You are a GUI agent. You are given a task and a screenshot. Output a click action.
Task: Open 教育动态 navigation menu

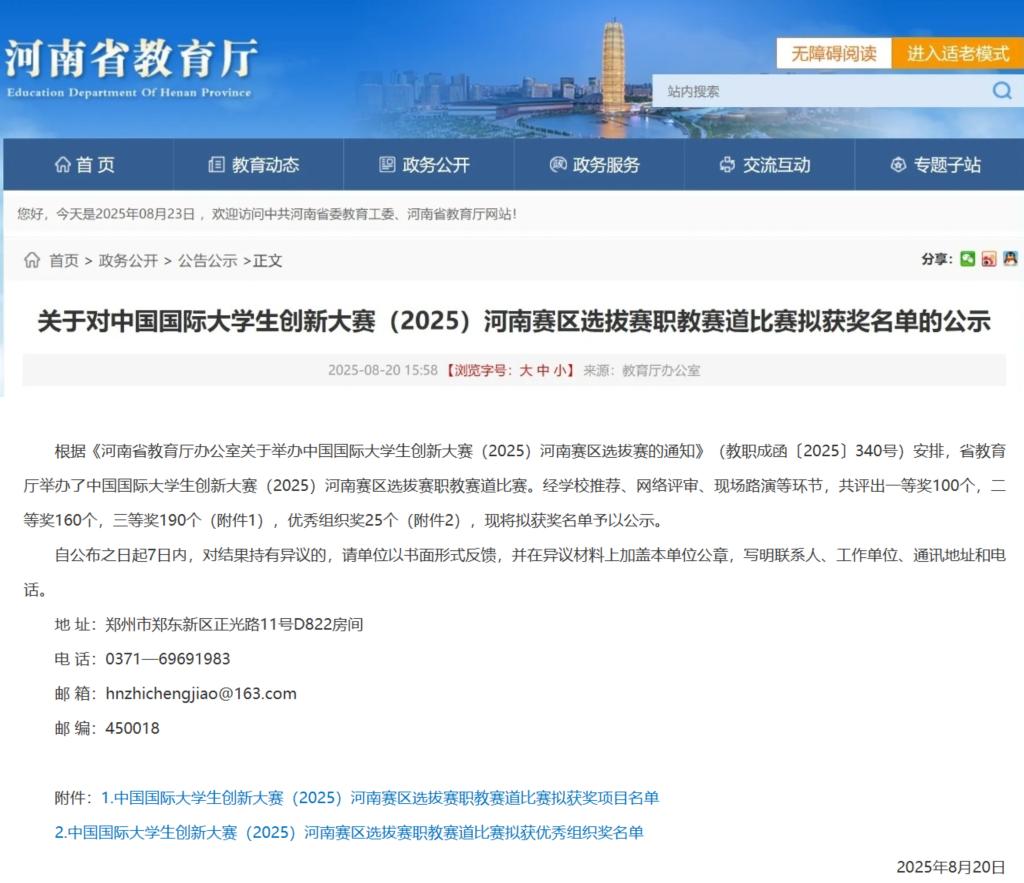coord(255,165)
